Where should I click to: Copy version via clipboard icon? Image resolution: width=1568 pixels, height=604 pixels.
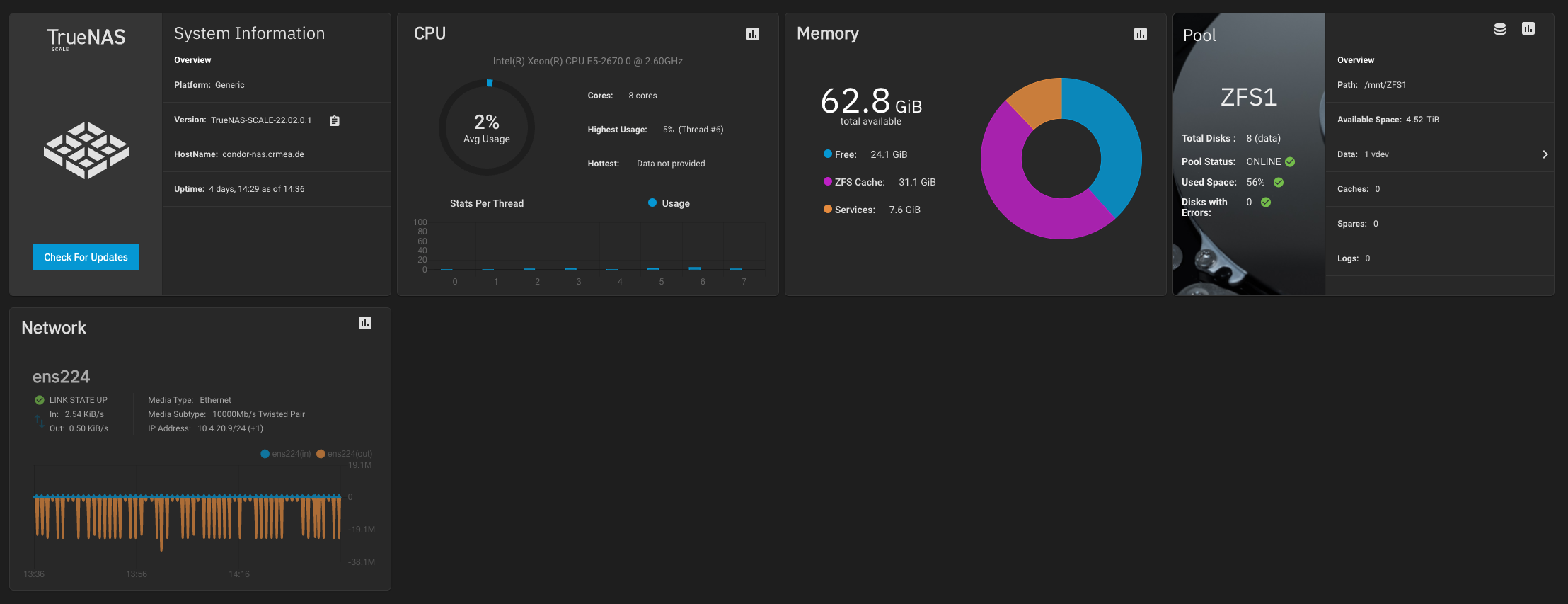(x=335, y=121)
